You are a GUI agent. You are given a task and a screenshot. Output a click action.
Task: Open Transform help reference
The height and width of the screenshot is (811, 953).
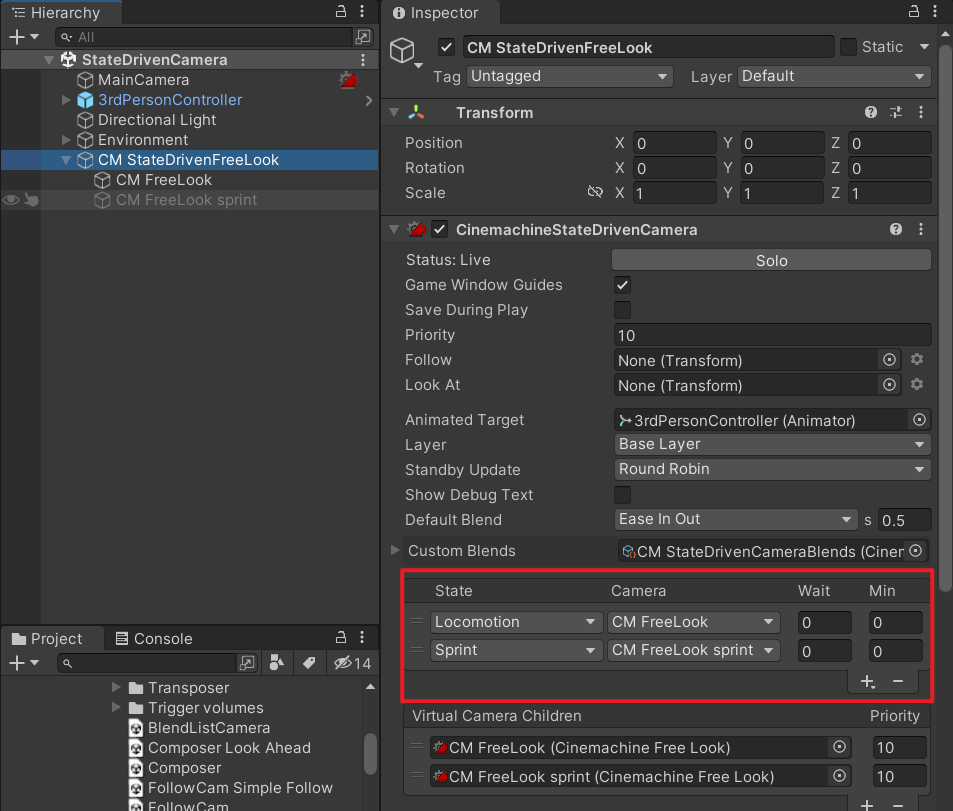tap(871, 112)
